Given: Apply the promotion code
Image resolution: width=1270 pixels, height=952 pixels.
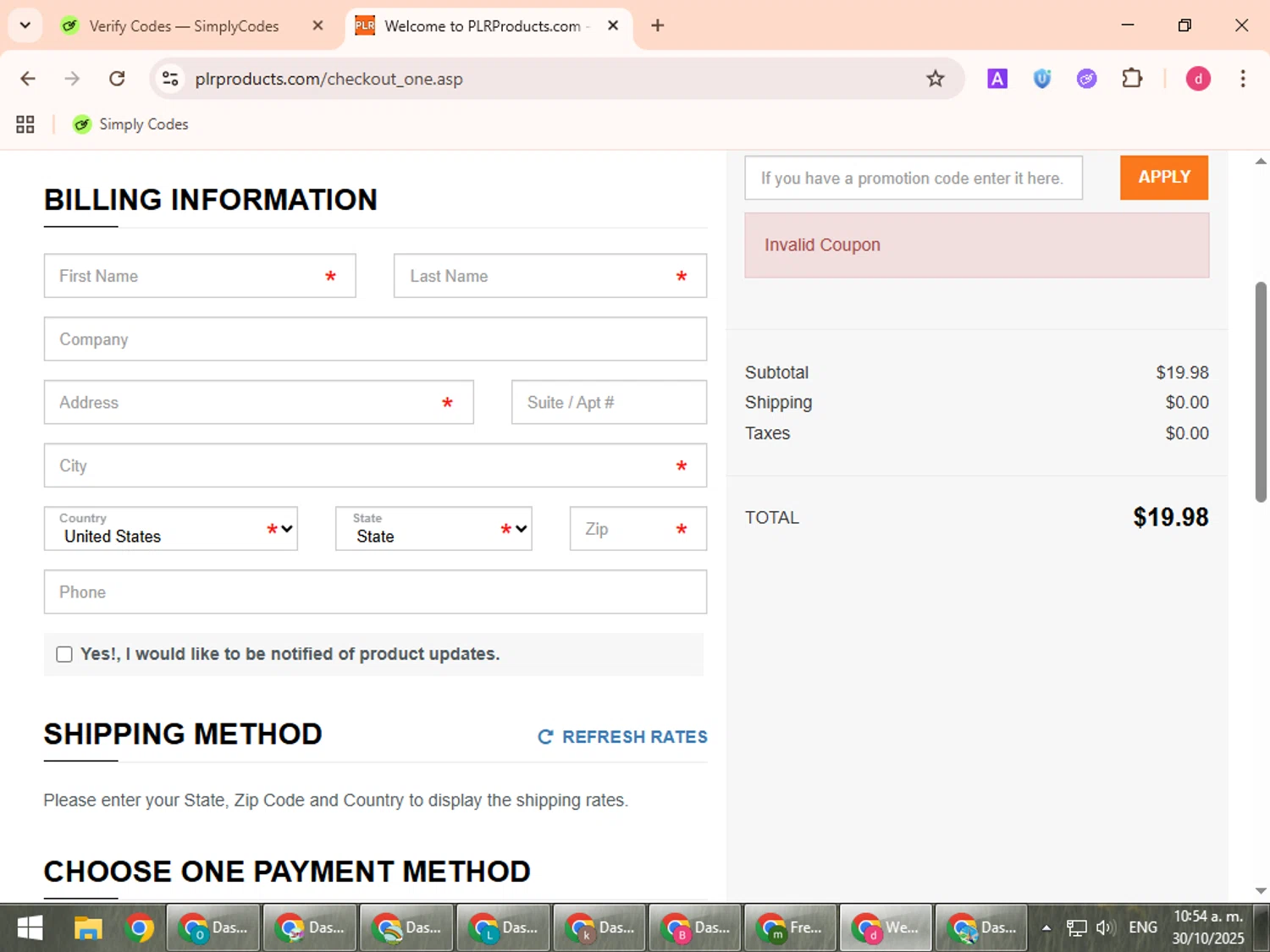Looking at the screenshot, I should point(1164,178).
